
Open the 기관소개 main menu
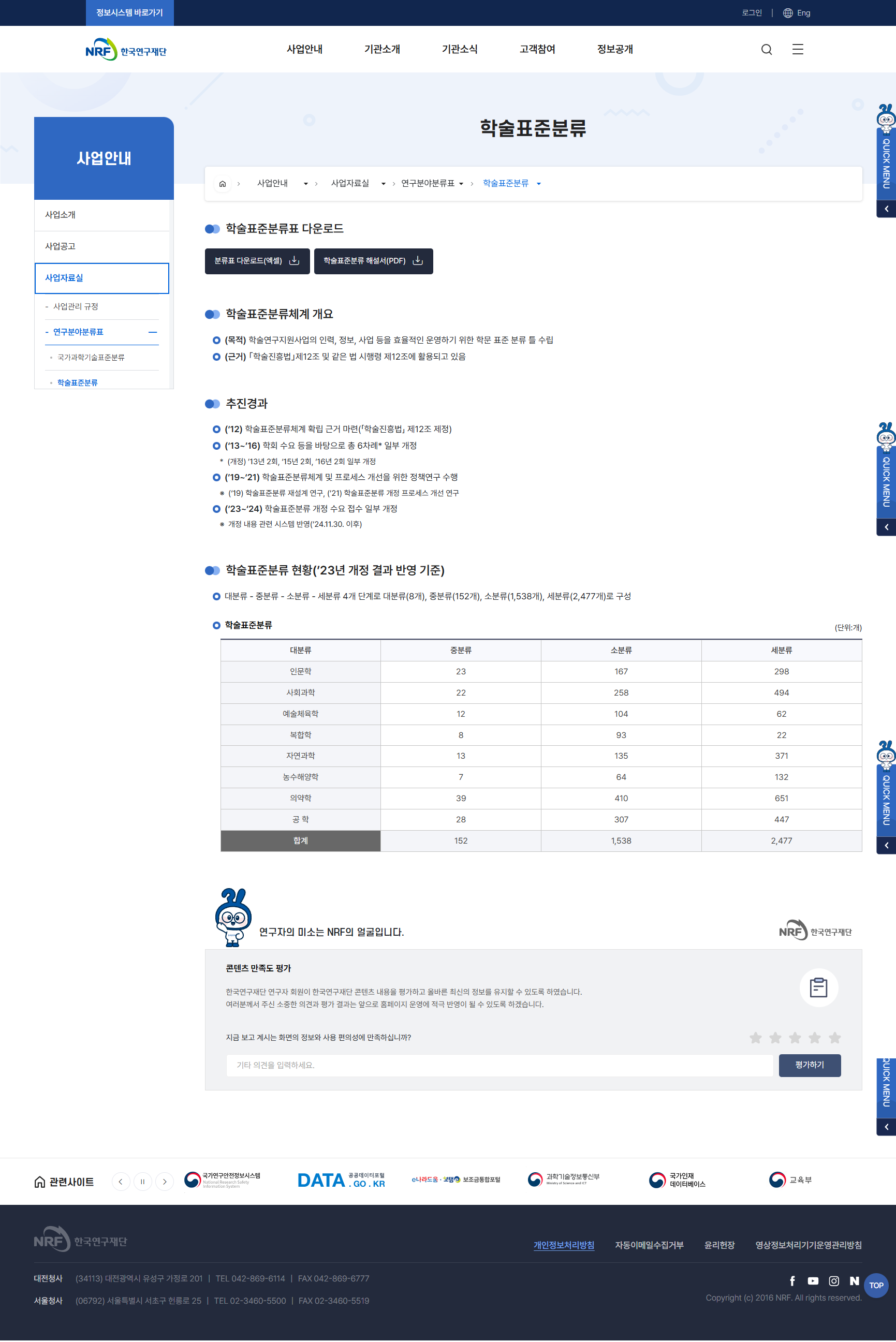(381, 50)
